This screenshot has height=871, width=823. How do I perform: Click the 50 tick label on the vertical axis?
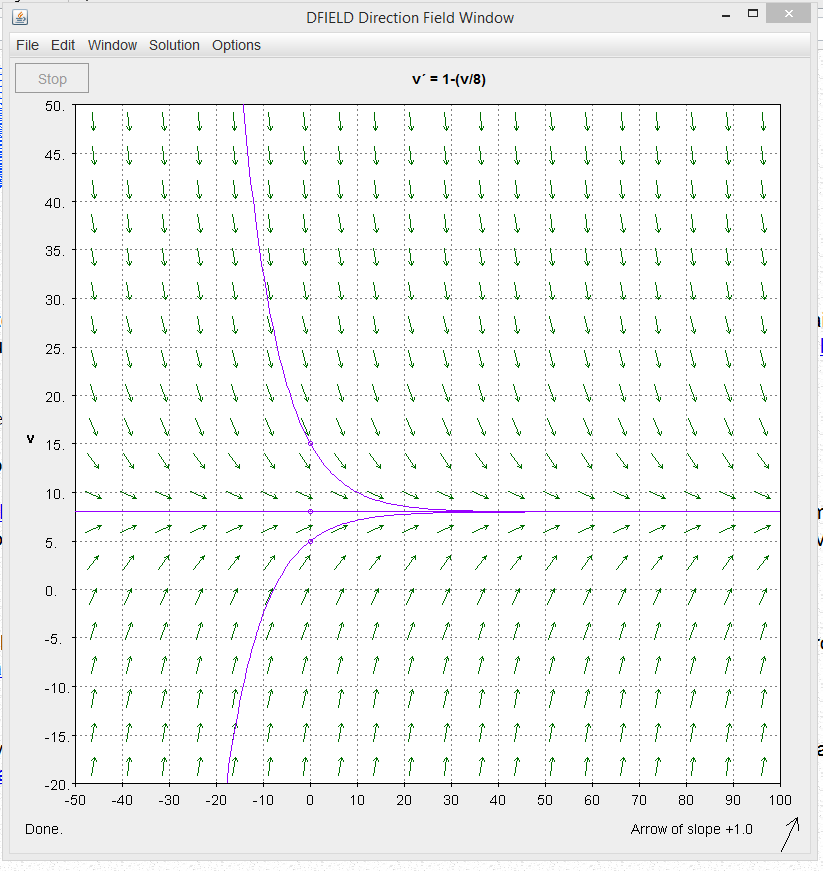click(55, 107)
